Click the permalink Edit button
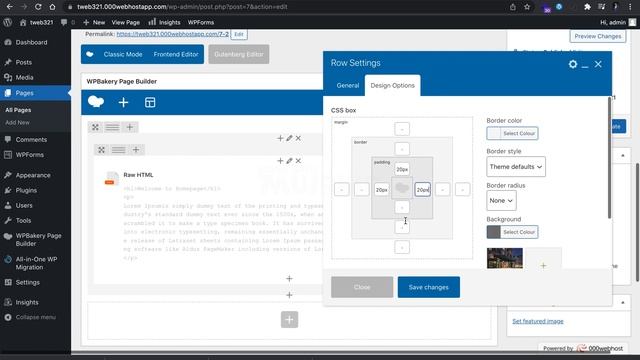640x360 pixels. point(239,34)
